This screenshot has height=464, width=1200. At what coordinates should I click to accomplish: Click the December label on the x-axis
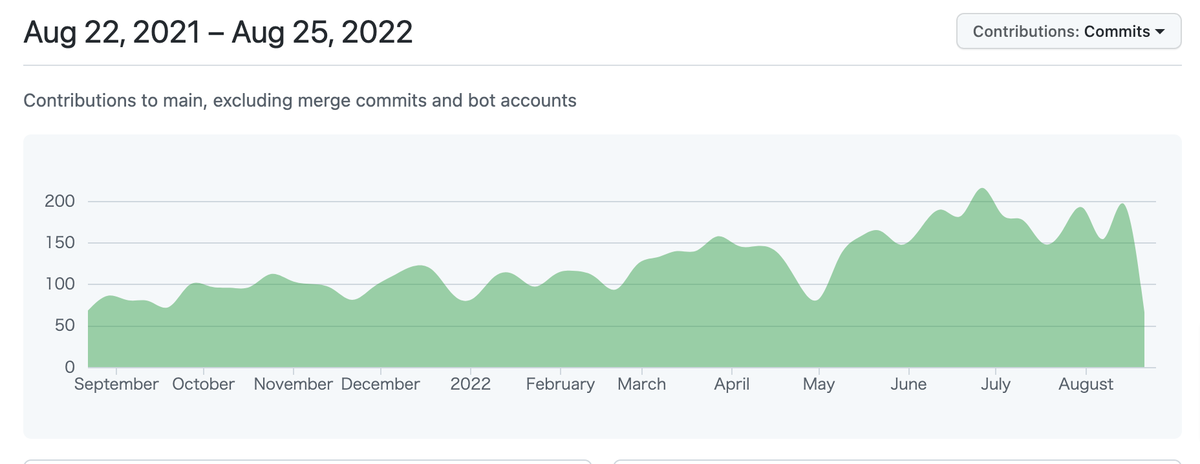380,384
